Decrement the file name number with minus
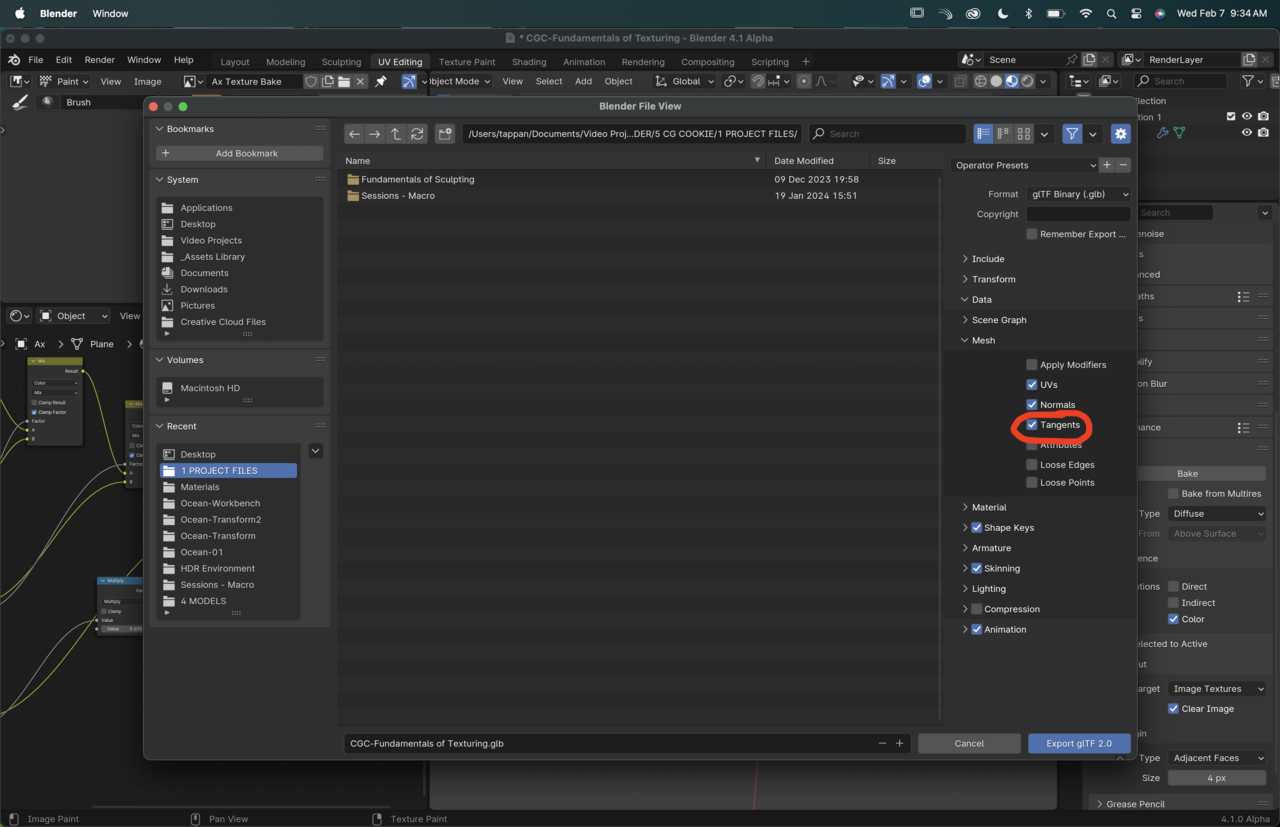 882,743
